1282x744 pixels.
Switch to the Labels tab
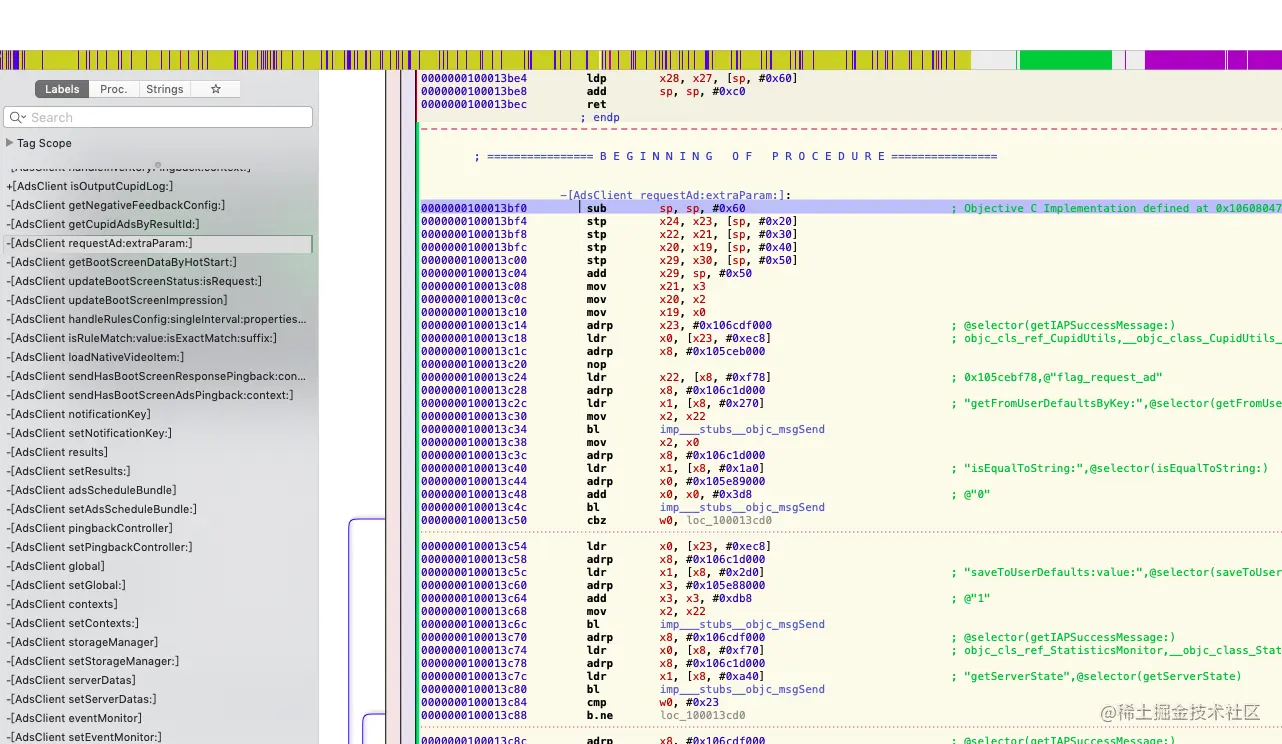tap(62, 89)
